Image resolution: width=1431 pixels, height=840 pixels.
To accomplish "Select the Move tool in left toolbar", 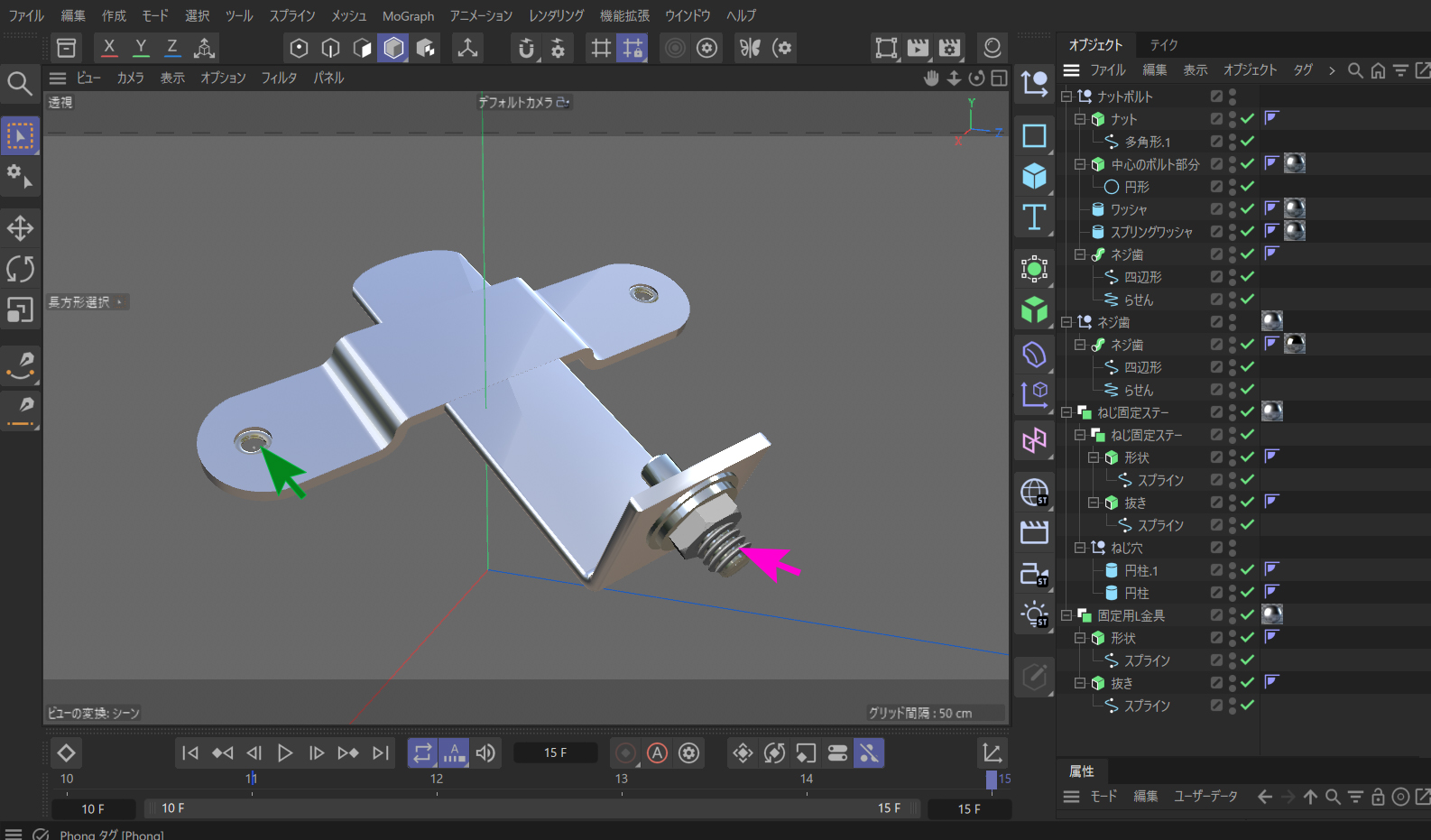I will click(20, 228).
